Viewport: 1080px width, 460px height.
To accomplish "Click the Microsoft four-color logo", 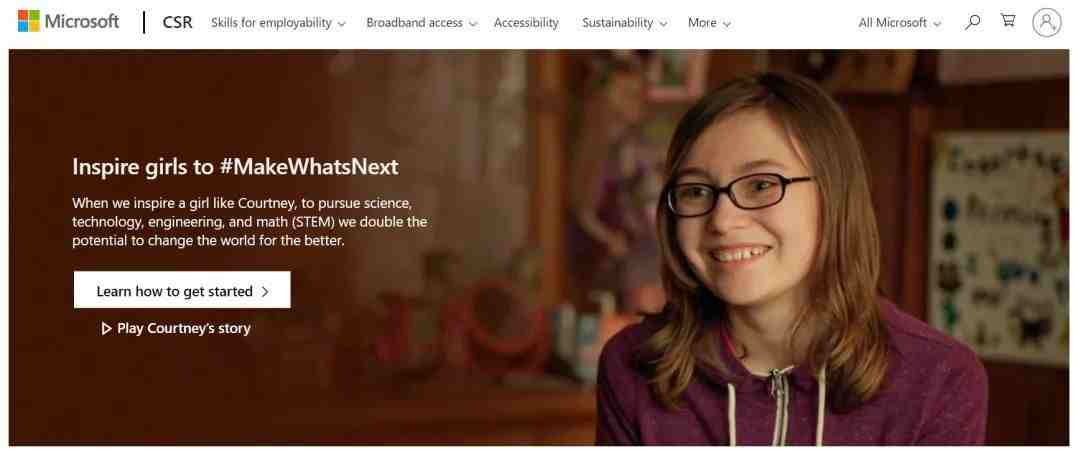I will point(29,21).
